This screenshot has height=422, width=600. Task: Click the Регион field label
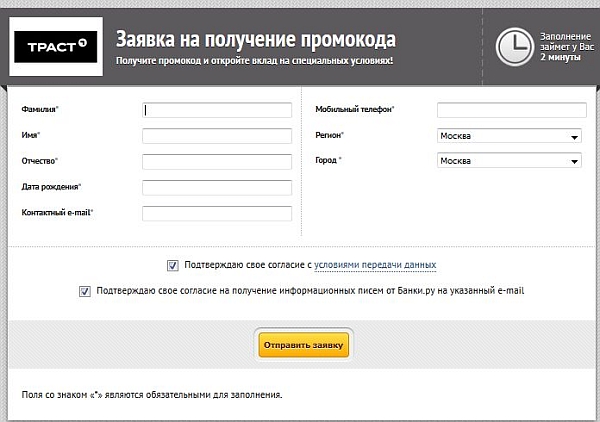coord(330,135)
